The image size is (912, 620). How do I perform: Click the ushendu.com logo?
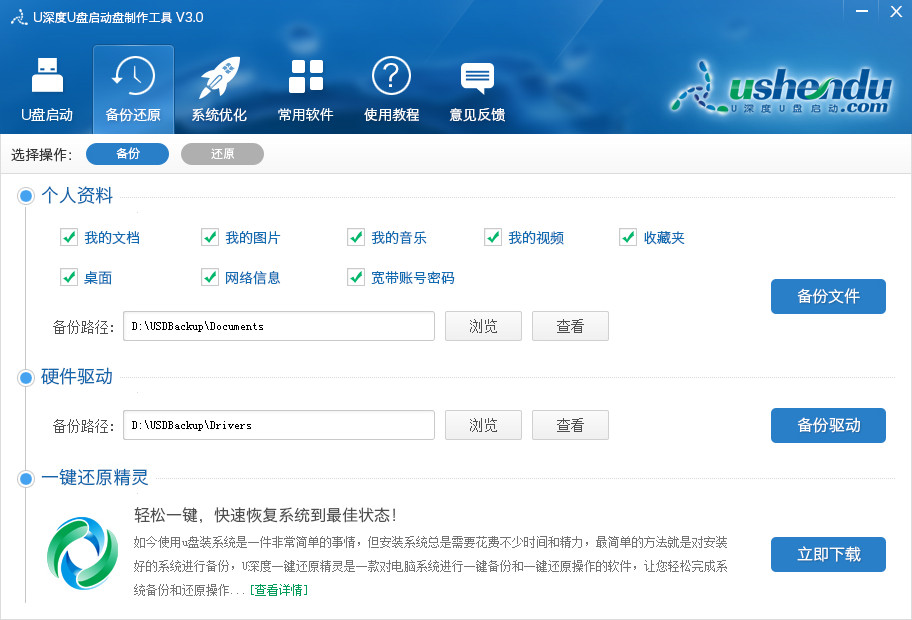coord(782,88)
